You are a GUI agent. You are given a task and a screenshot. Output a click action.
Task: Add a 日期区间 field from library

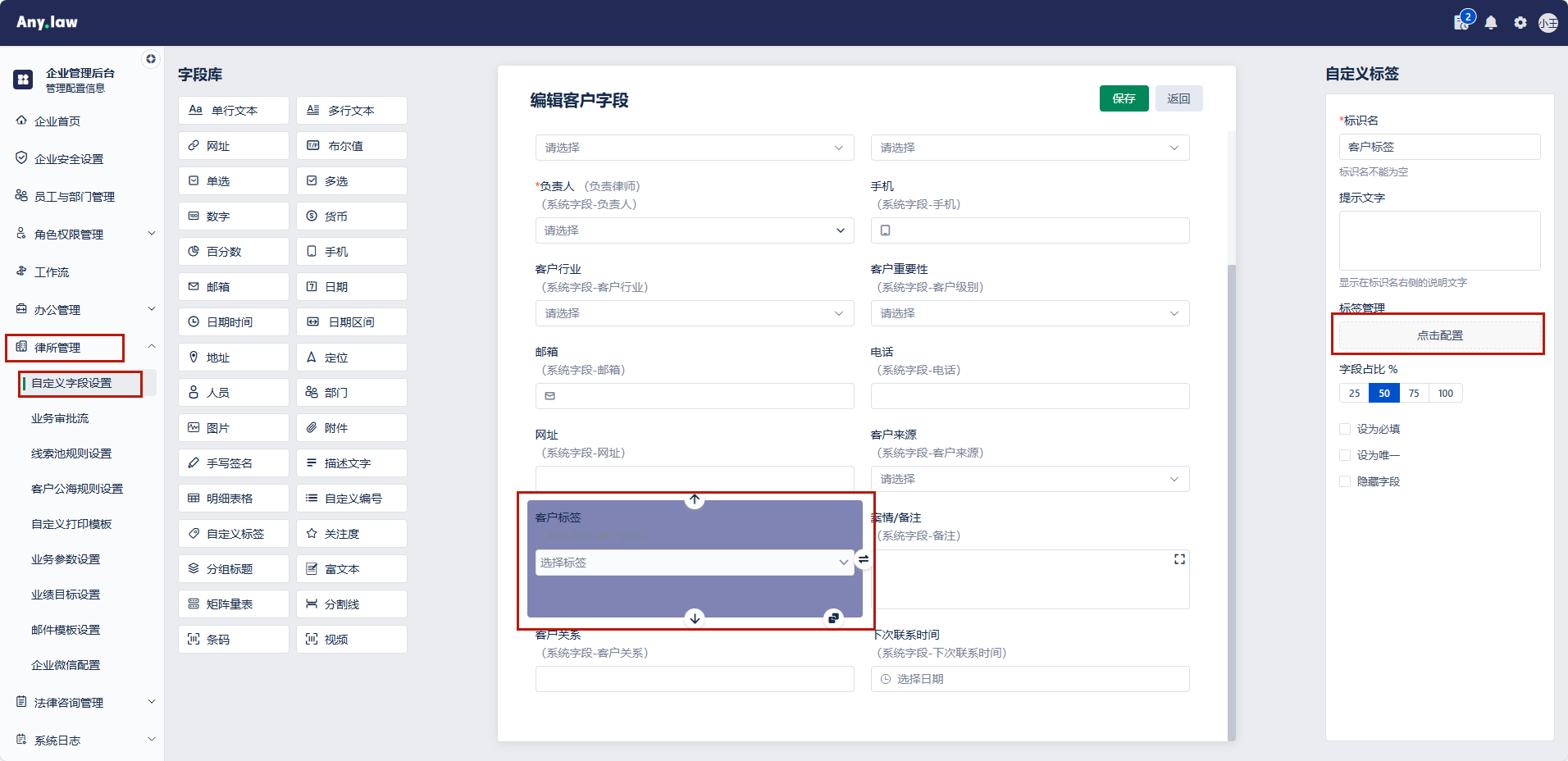tap(352, 322)
